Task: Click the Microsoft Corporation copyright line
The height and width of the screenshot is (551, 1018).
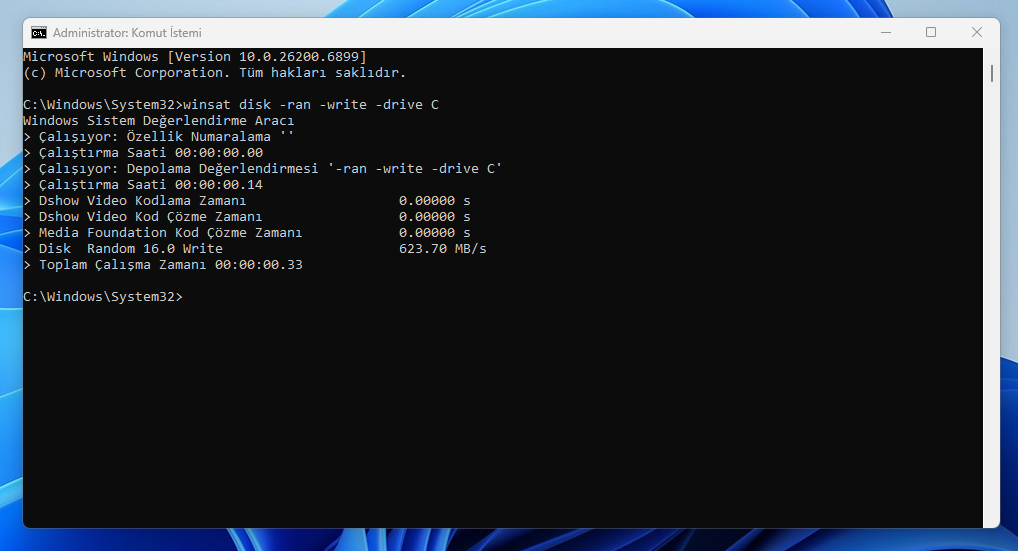Action: (214, 73)
